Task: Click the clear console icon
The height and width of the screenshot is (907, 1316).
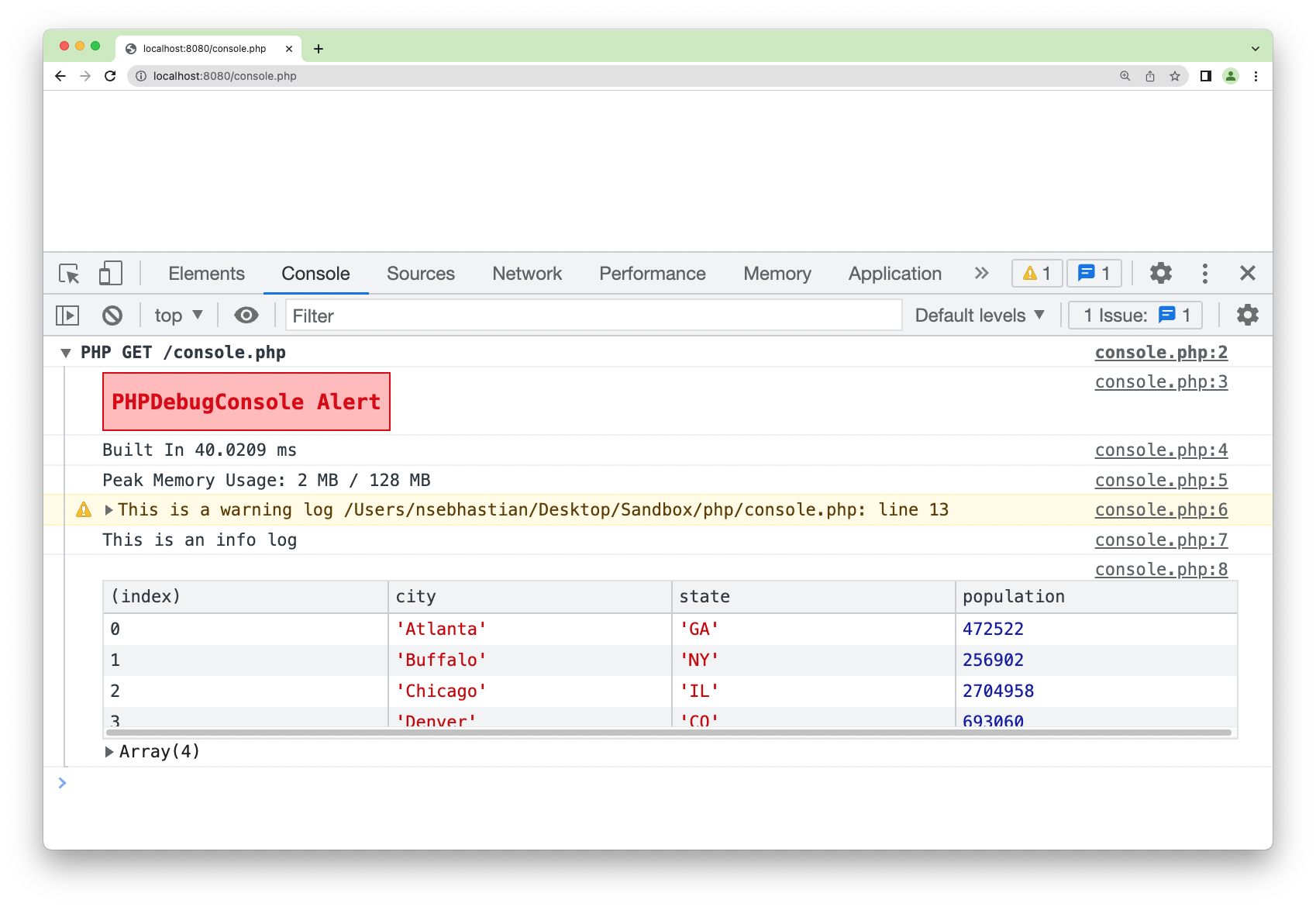Action: point(113,315)
